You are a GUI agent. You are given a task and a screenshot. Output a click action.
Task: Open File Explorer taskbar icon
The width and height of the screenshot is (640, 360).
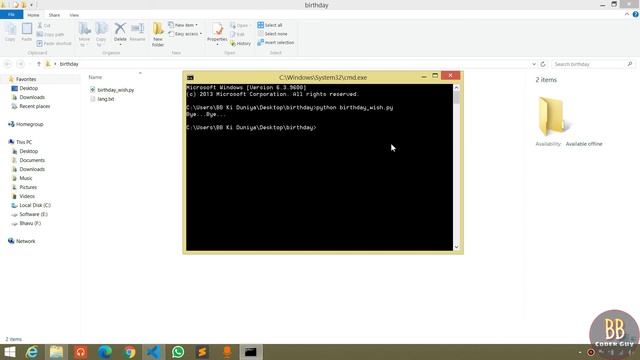point(56,352)
